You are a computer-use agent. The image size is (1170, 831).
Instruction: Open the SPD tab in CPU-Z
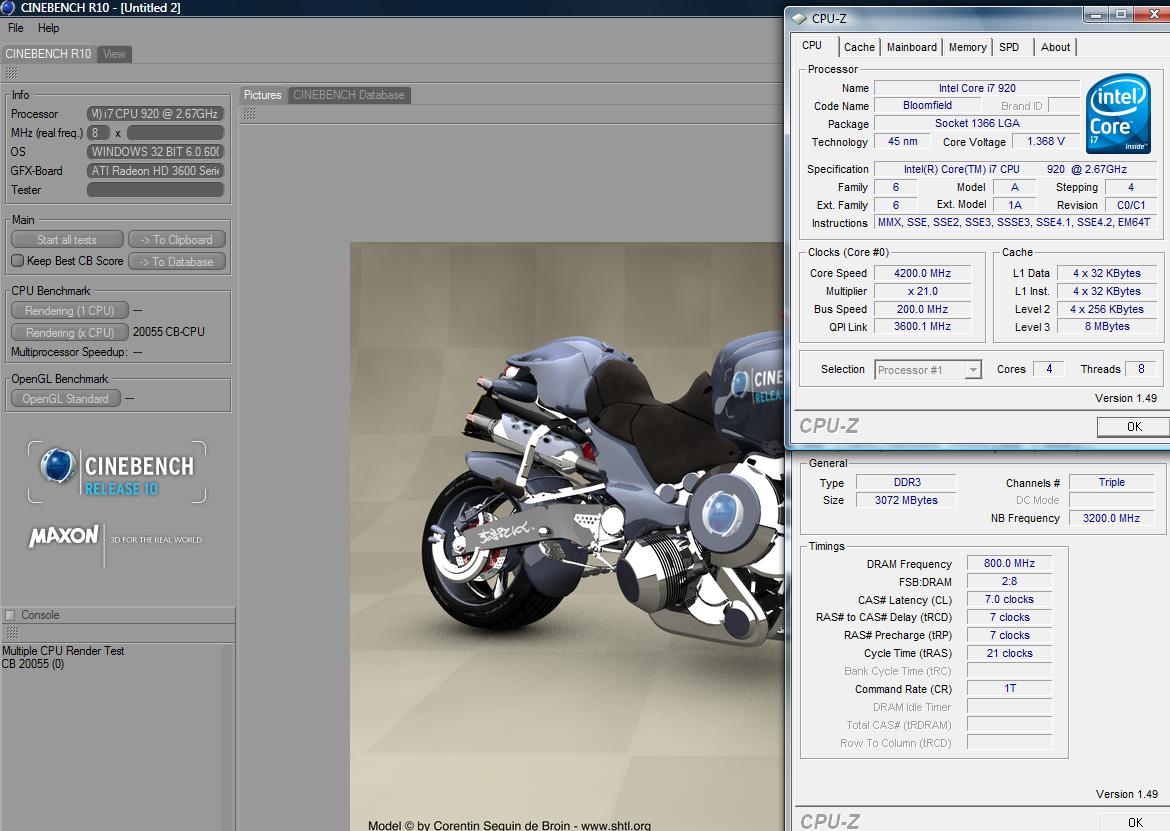coord(1009,47)
